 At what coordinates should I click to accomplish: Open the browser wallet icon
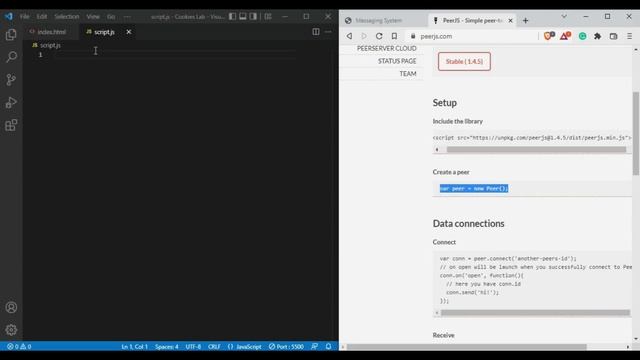[x=613, y=36]
